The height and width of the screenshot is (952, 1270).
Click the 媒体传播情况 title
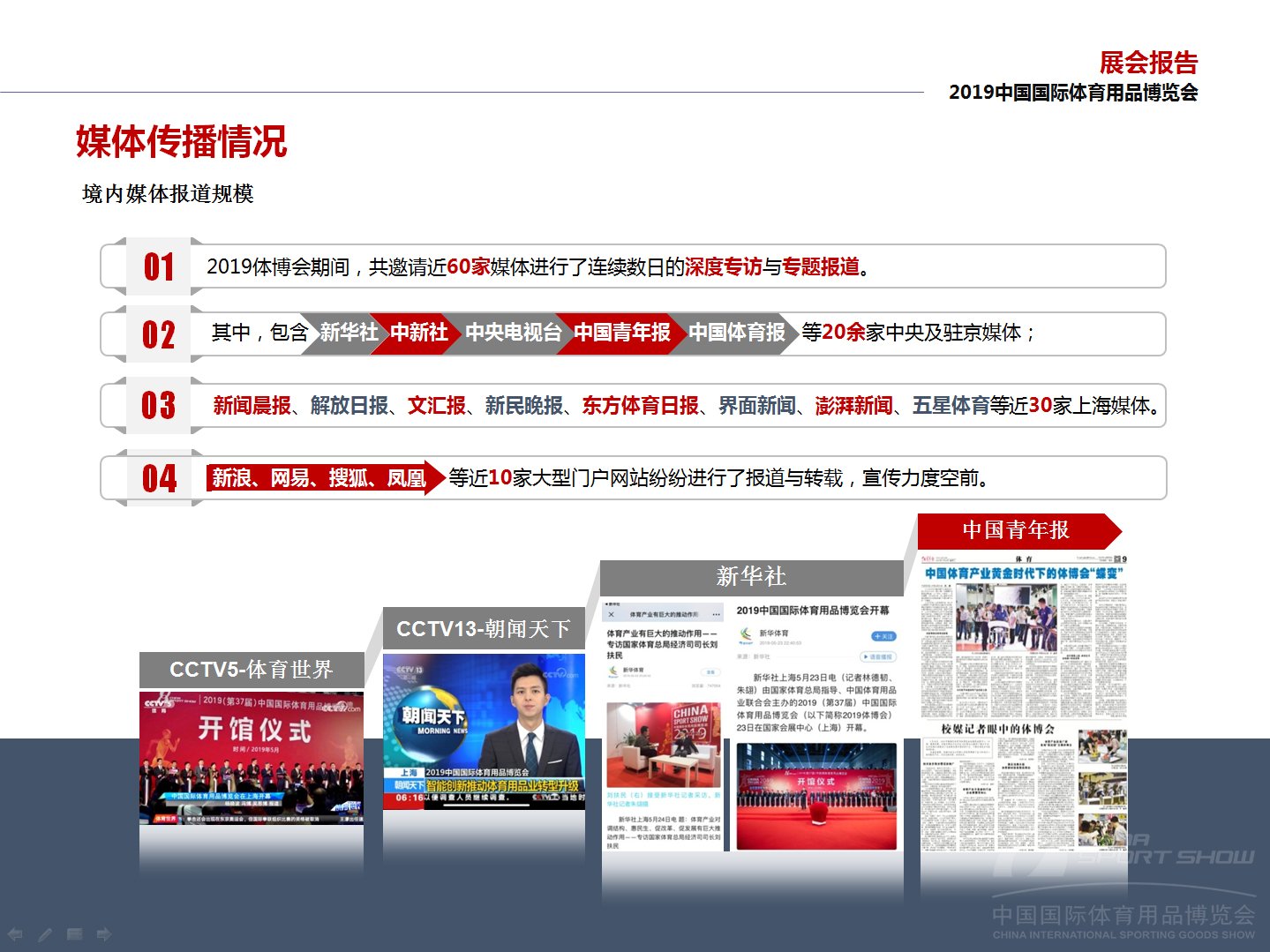tap(182, 142)
